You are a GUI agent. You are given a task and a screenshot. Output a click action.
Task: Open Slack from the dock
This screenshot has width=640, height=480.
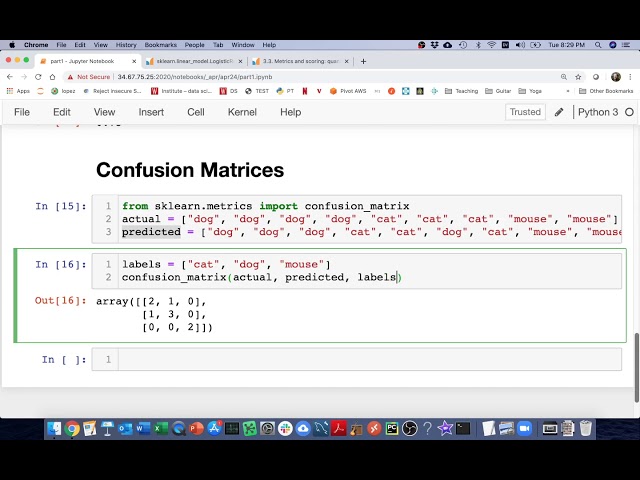click(x=285, y=429)
